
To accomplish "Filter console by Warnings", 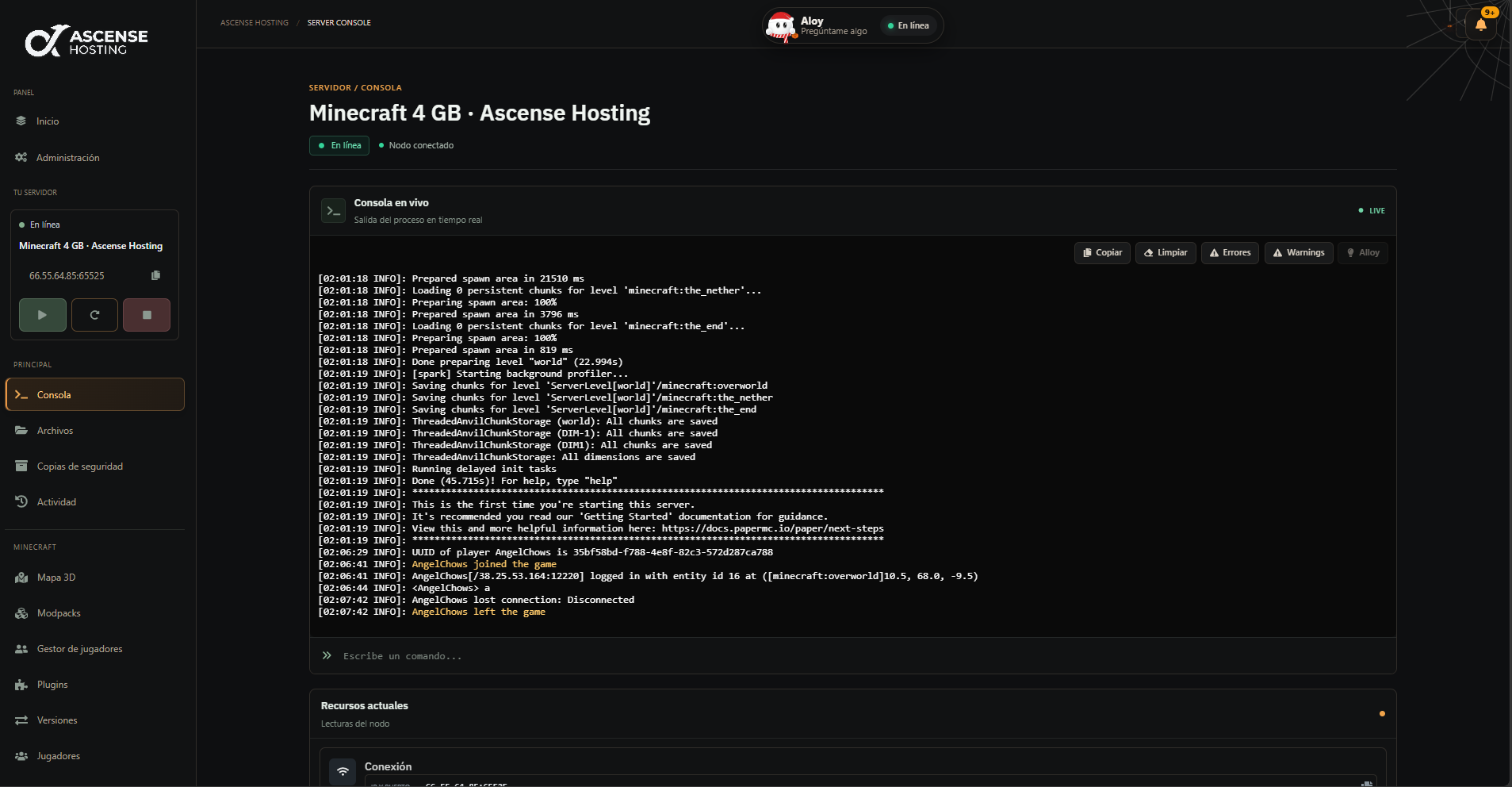I will 1299,253.
